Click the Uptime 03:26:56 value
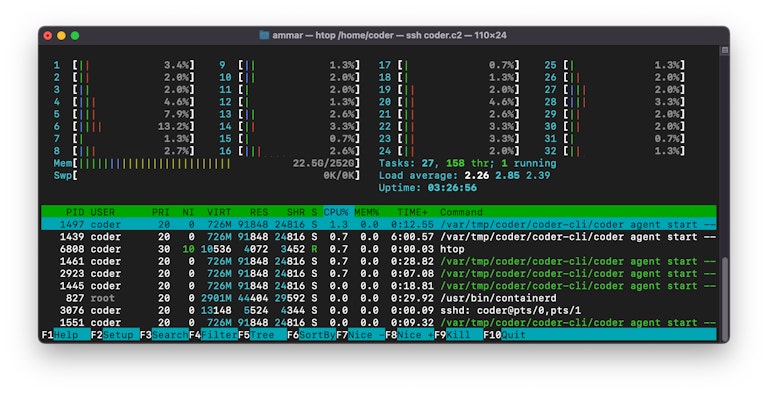The width and height of the screenshot is (768, 394). tap(452, 188)
